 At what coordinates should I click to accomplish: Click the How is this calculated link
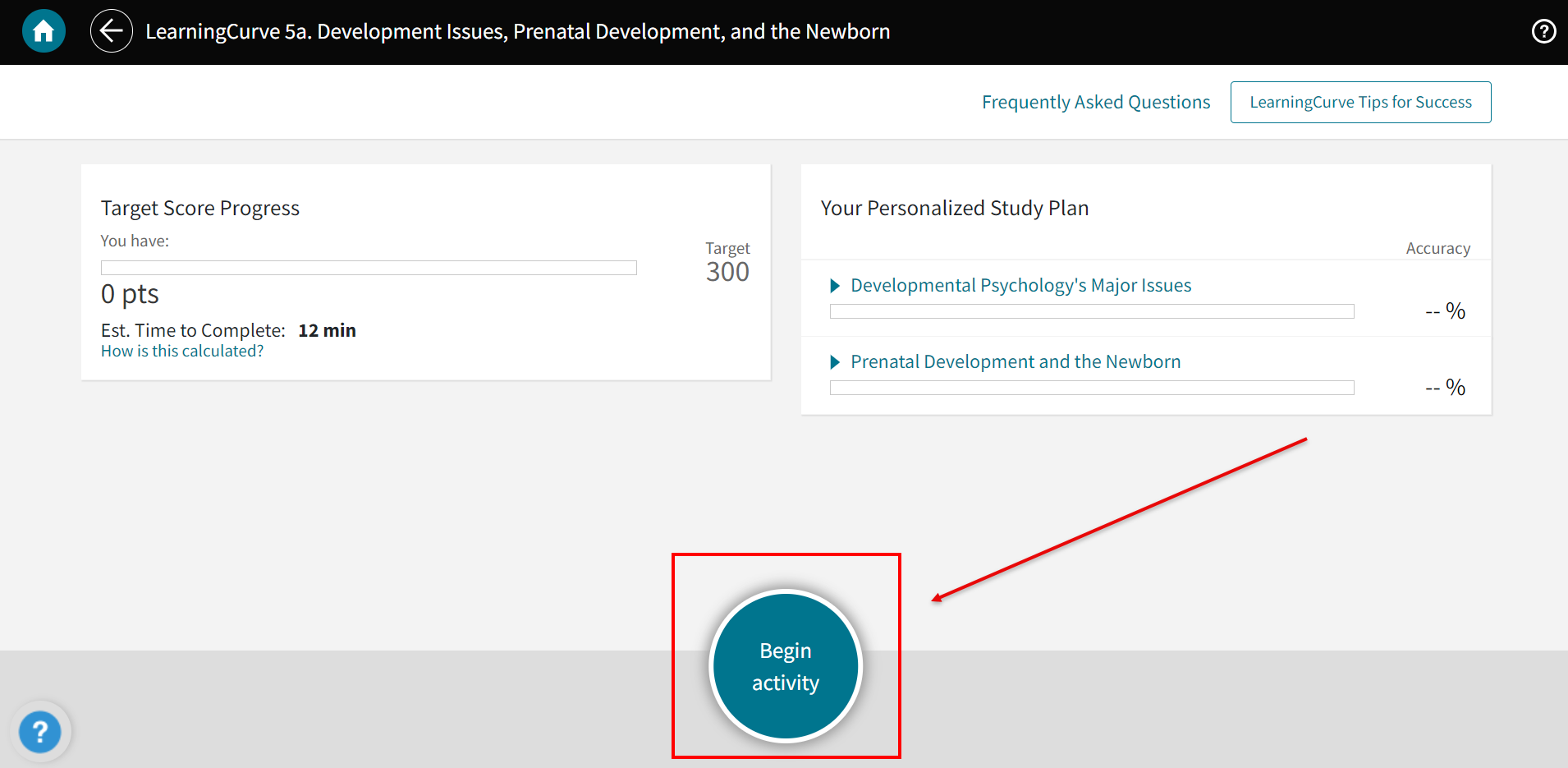(181, 351)
